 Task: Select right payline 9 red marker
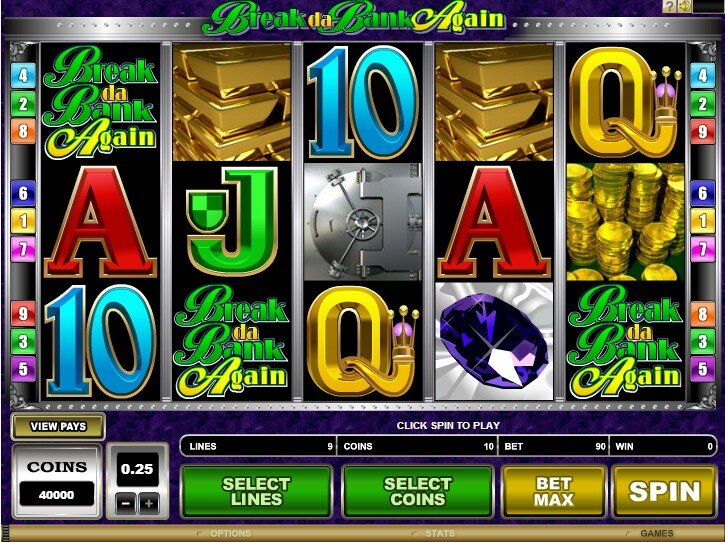pyautogui.click(x=702, y=132)
